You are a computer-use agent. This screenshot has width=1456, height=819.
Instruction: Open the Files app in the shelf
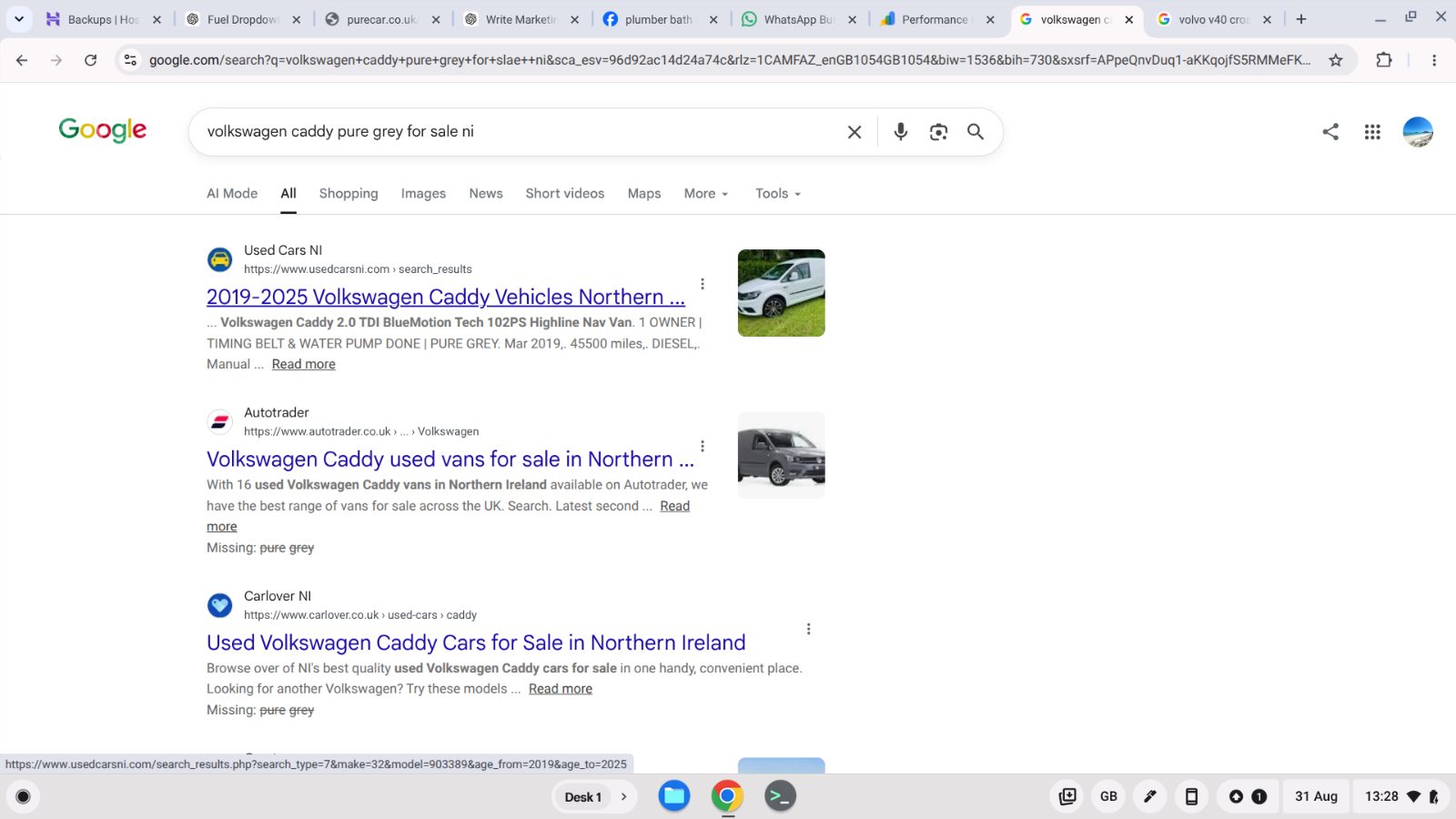pyautogui.click(x=674, y=796)
